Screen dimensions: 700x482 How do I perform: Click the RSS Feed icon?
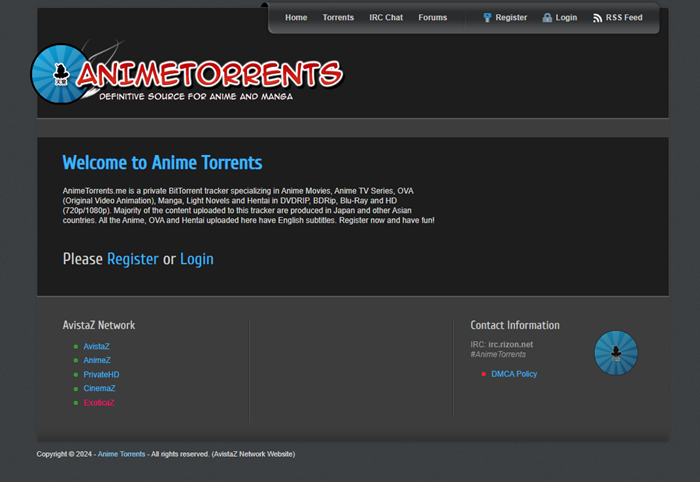pos(597,18)
